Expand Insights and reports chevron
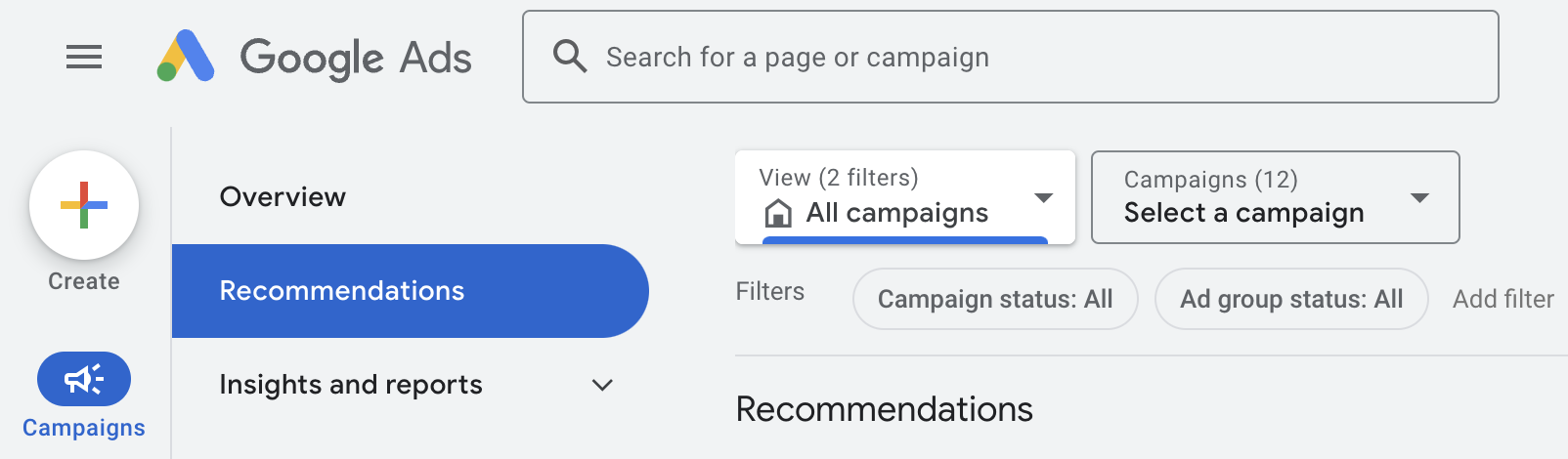This screenshot has height=459, width=1568. point(603,385)
